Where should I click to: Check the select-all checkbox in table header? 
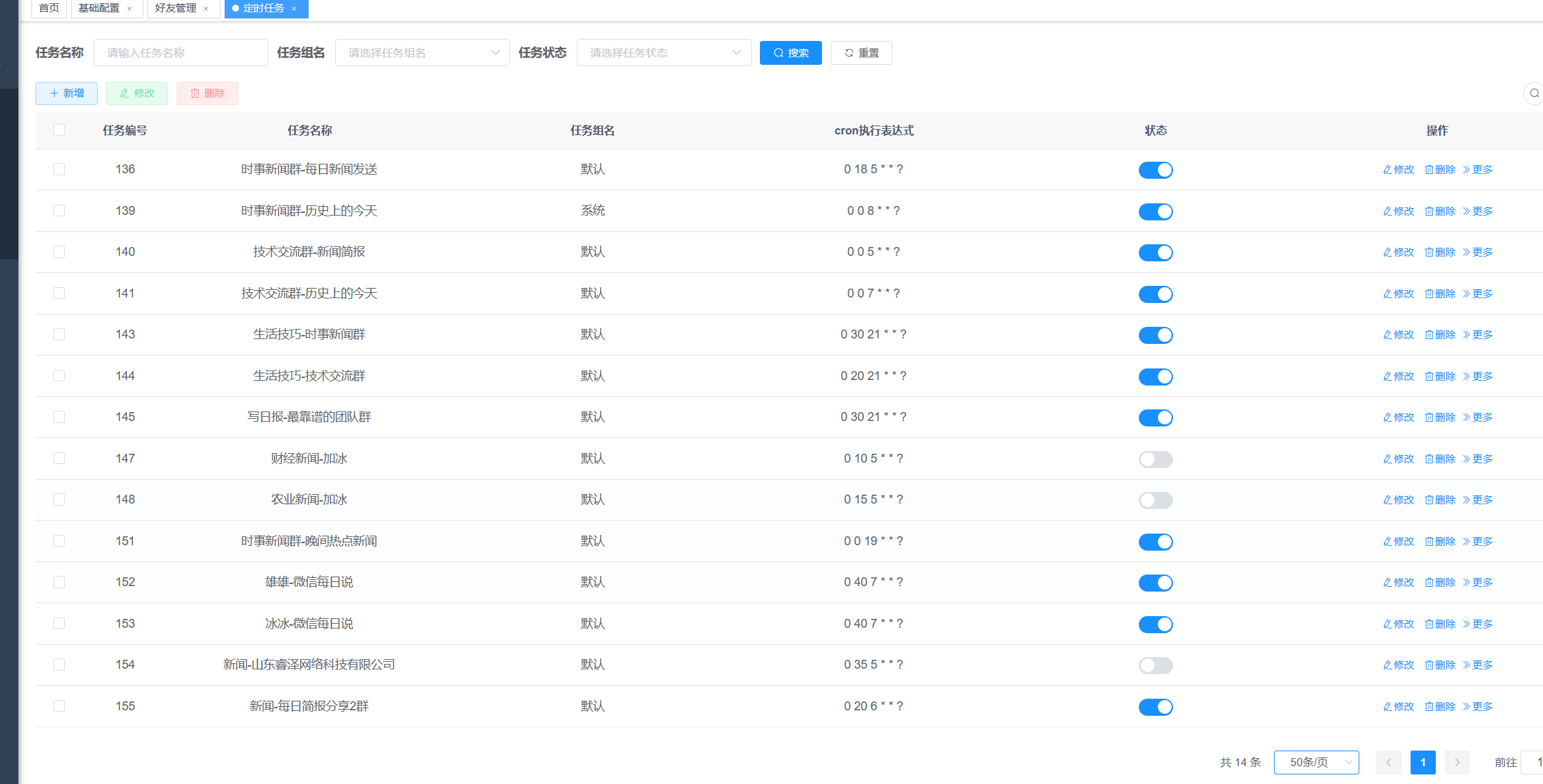click(x=59, y=130)
